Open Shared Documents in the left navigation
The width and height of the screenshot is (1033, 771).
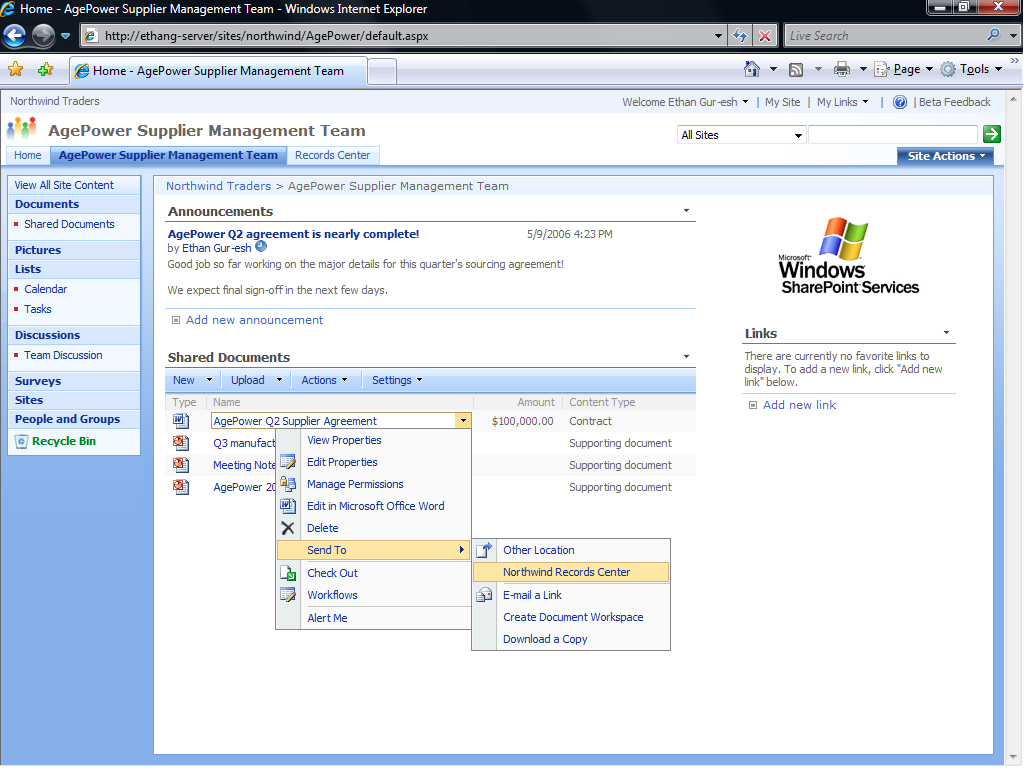(x=69, y=224)
